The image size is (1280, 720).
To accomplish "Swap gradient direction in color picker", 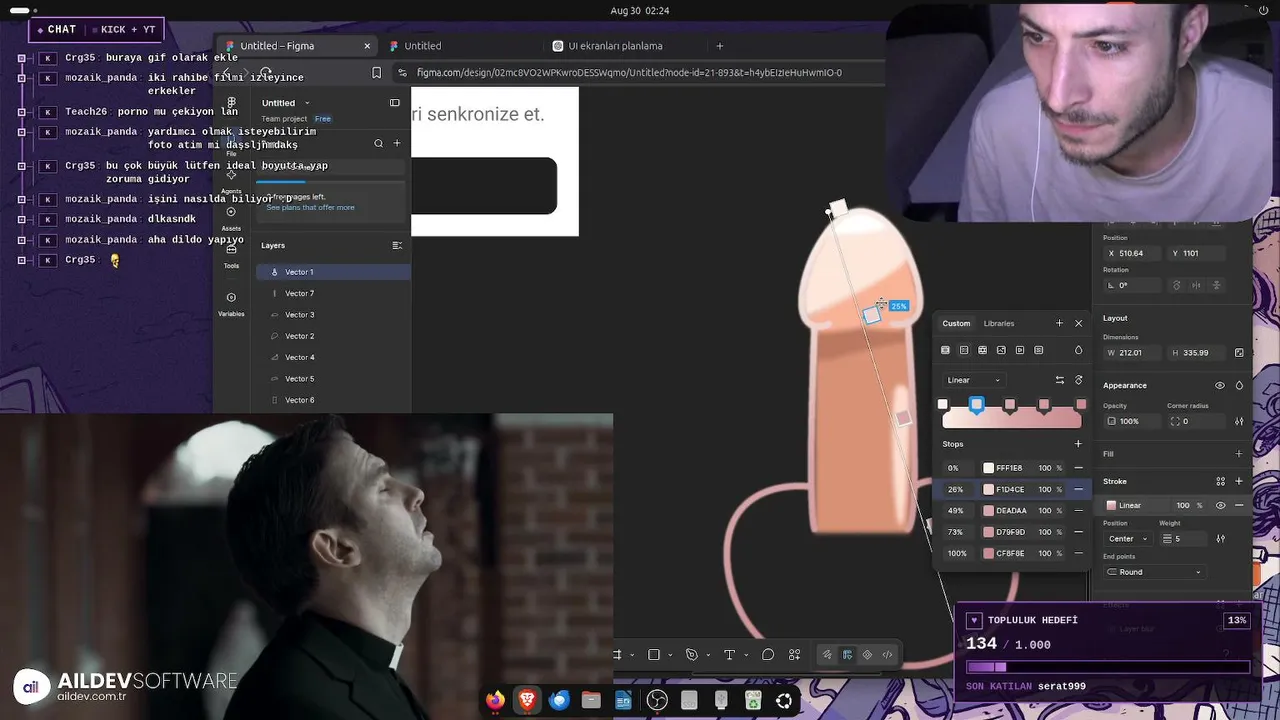I will pos(1060,380).
